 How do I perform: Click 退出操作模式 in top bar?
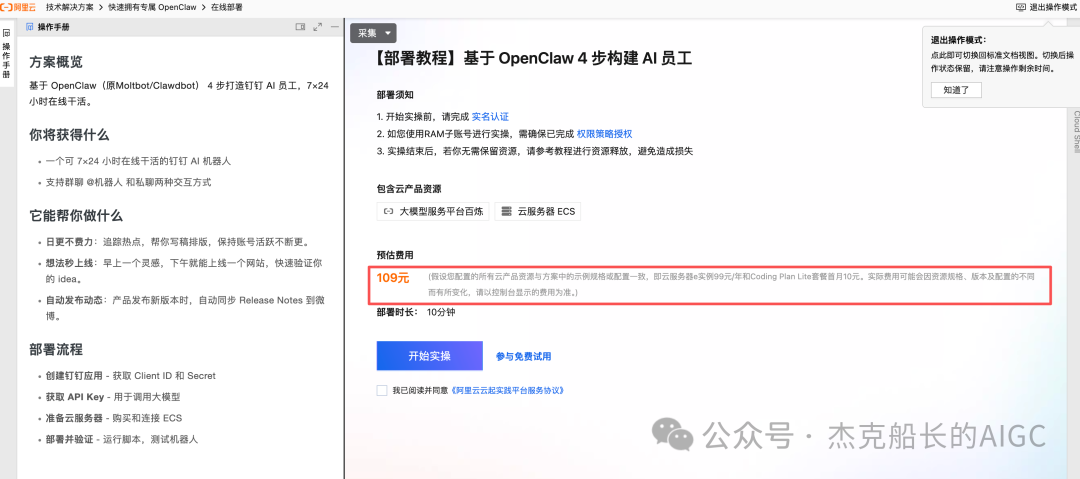[1051, 6]
